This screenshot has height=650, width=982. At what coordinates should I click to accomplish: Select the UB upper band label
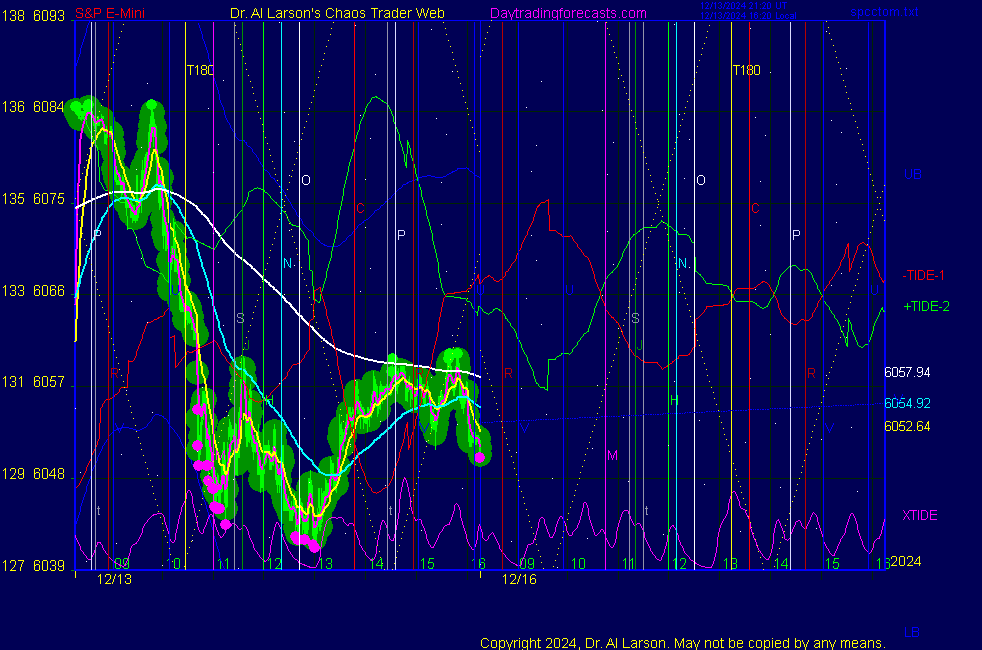[x=912, y=174]
